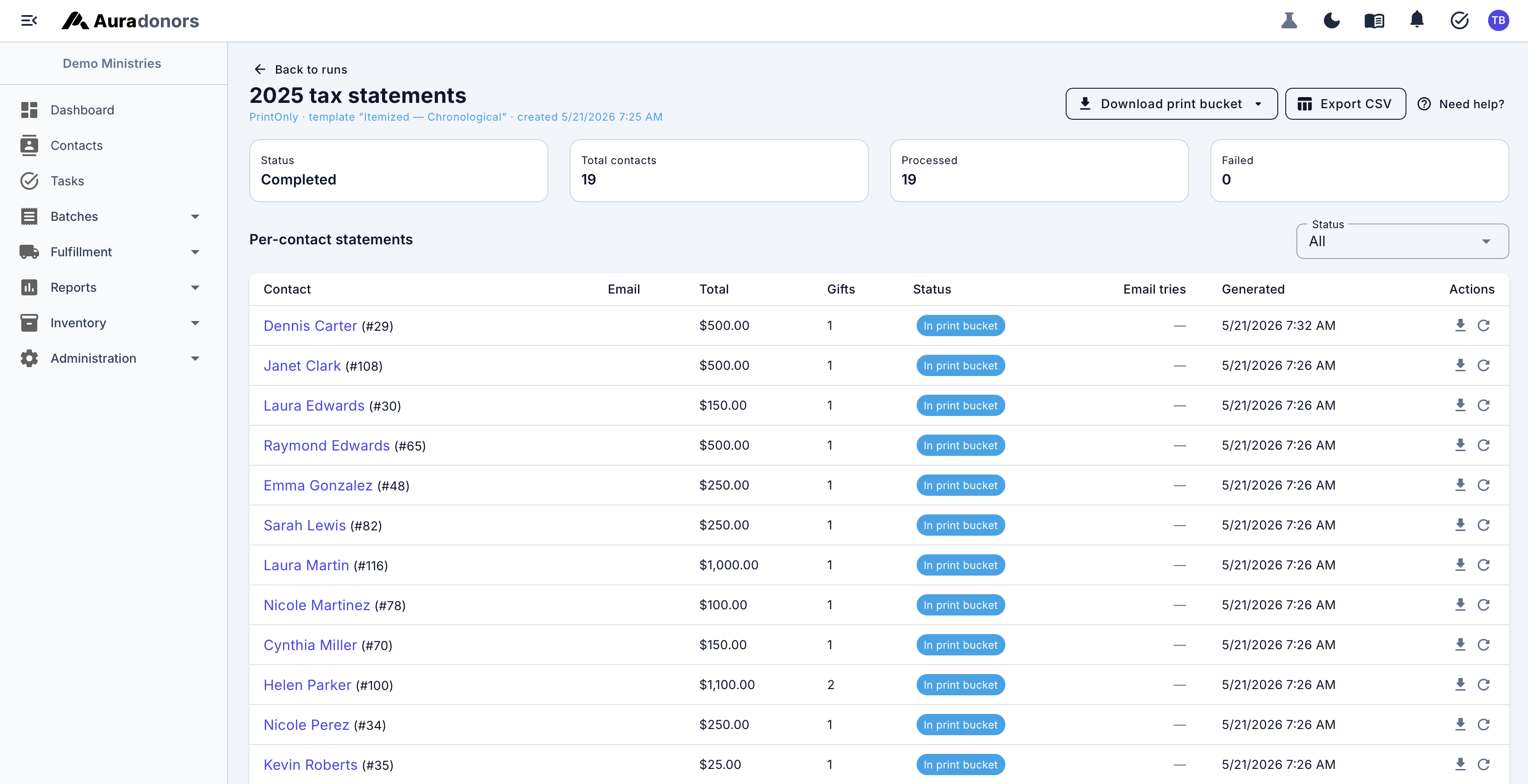Screen dimensions: 1528x784
Task: Click the Processed 19 card
Action: tap(1039, 171)
